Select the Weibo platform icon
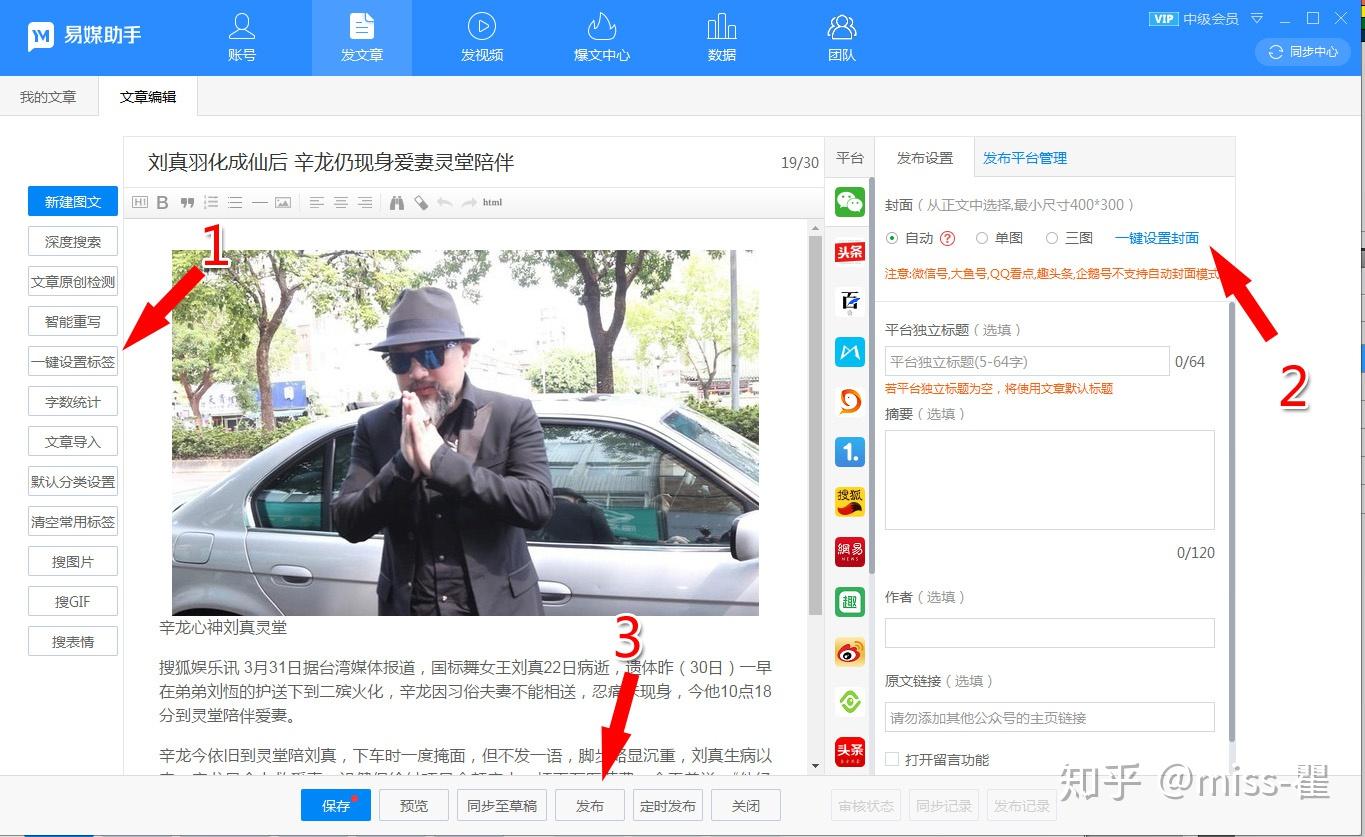Viewport: 1365px width, 837px height. click(850, 652)
